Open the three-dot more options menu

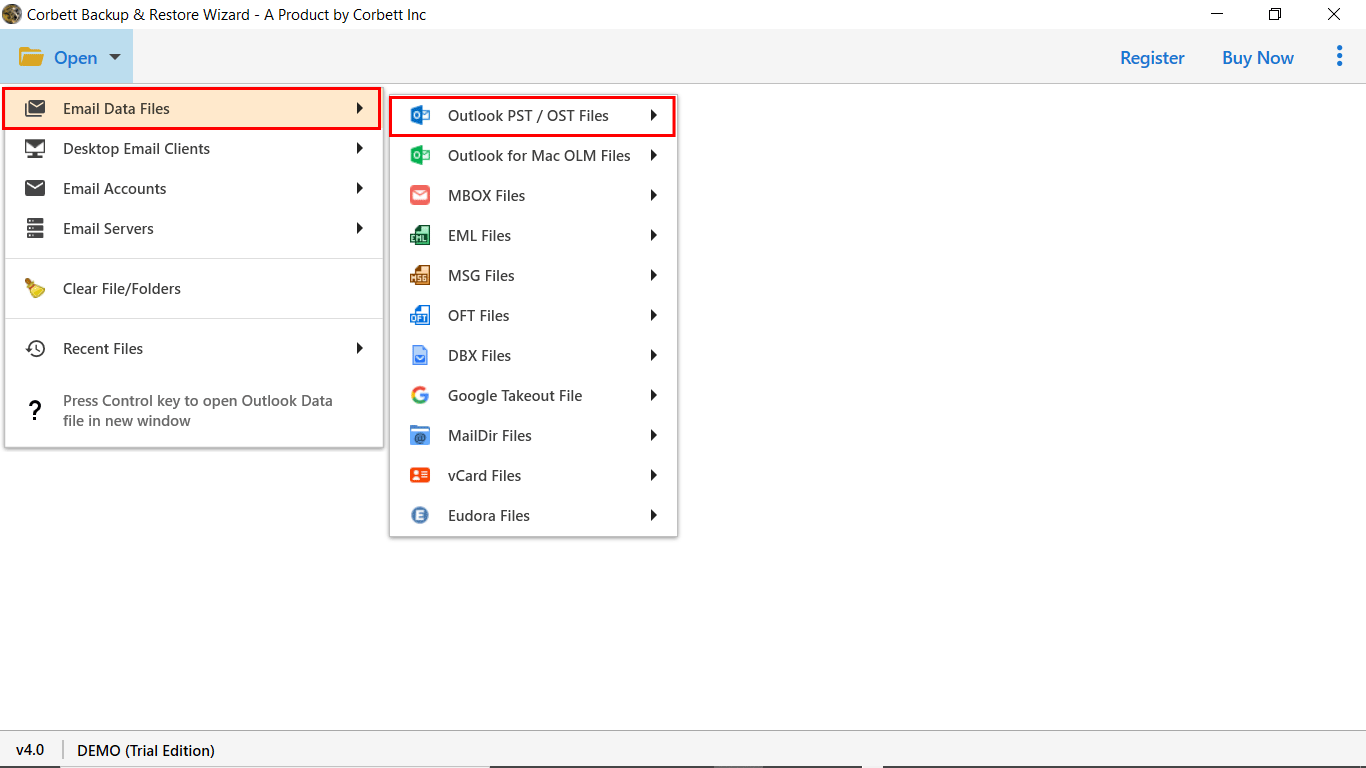[1339, 57]
